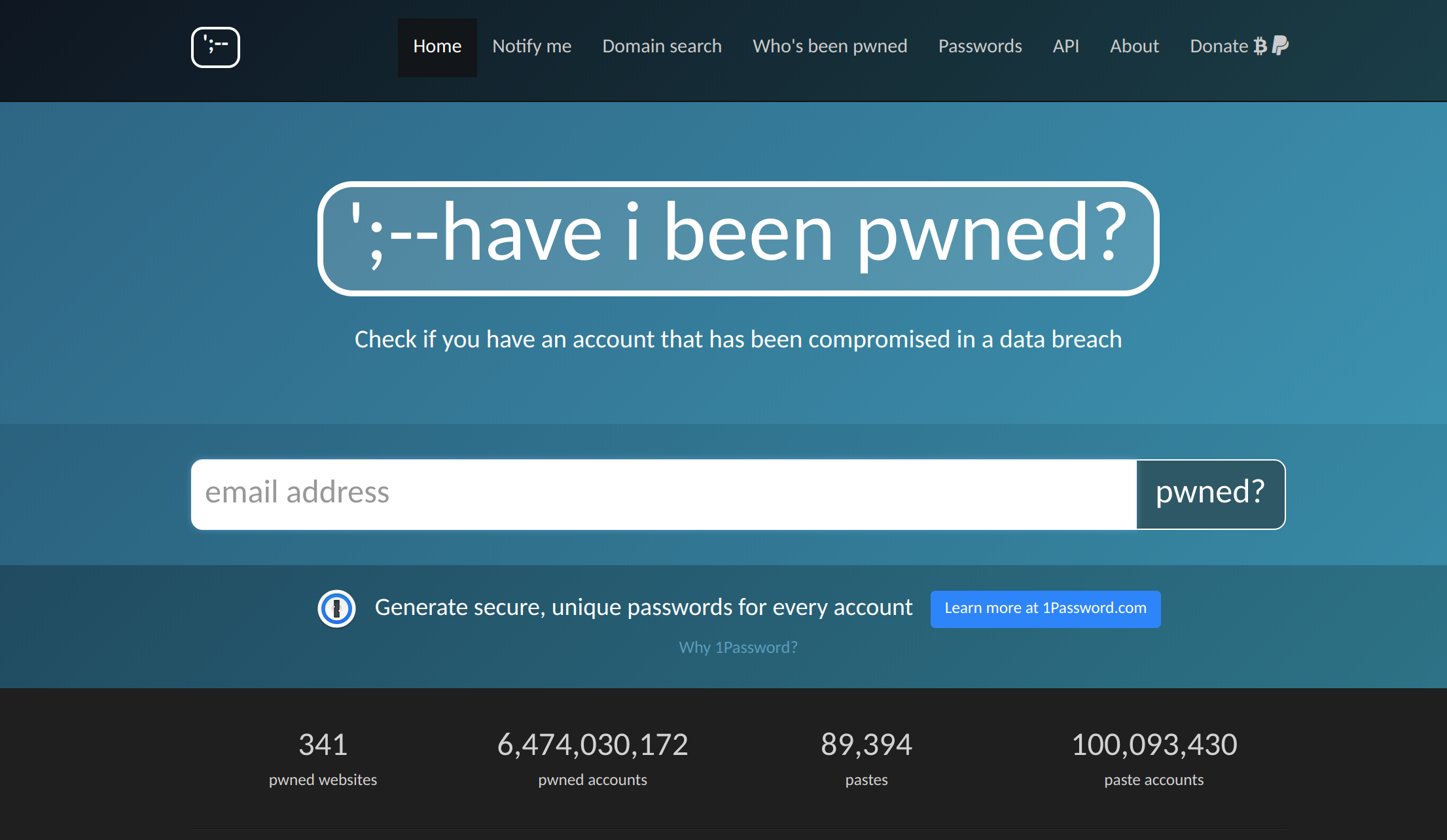Click the 1Password keyhole logo
Image resolution: width=1447 pixels, height=840 pixels.
(x=336, y=608)
